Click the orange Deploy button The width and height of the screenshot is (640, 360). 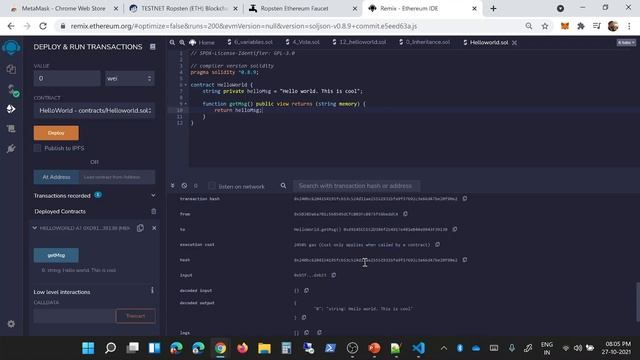click(56, 133)
